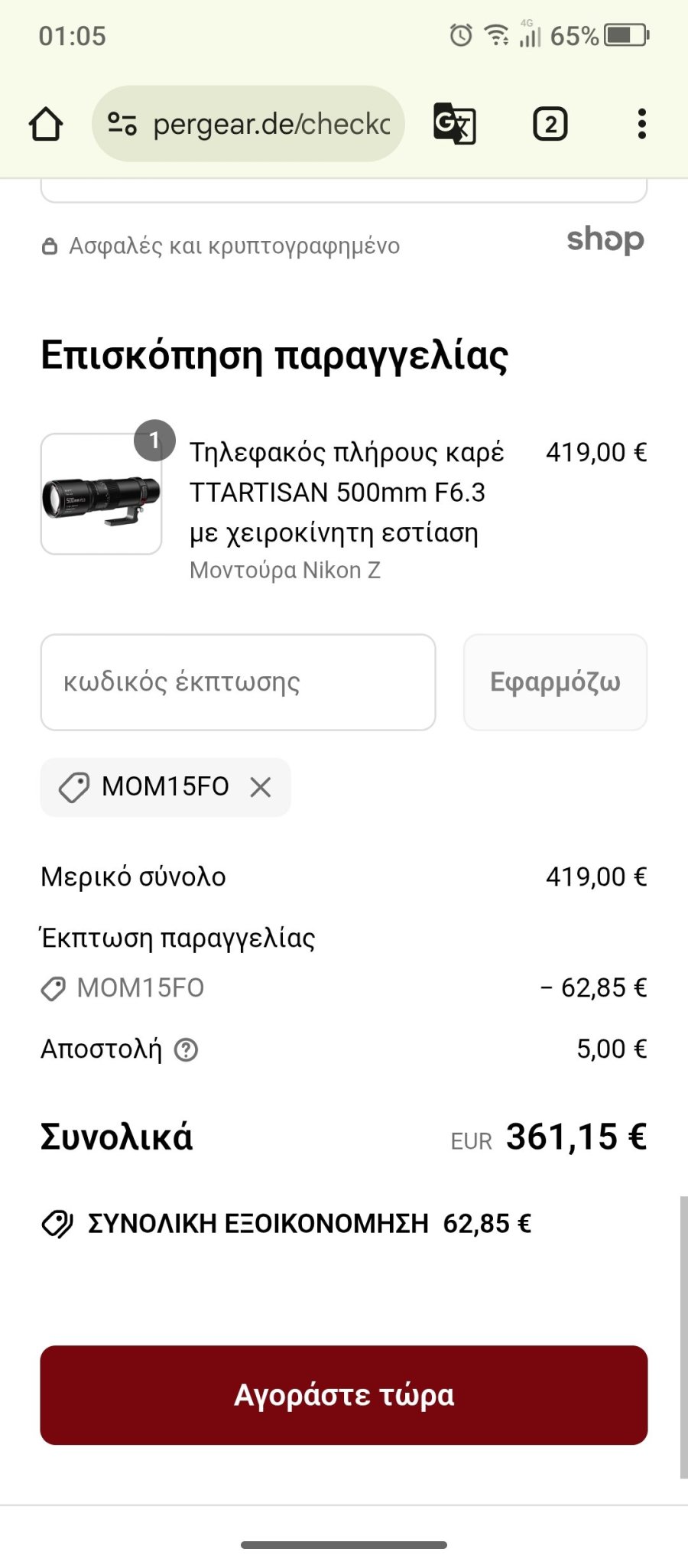Tap the MOM15FO tag icon under discount
Screen dimensions: 688x1568
pyautogui.click(x=53, y=989)
